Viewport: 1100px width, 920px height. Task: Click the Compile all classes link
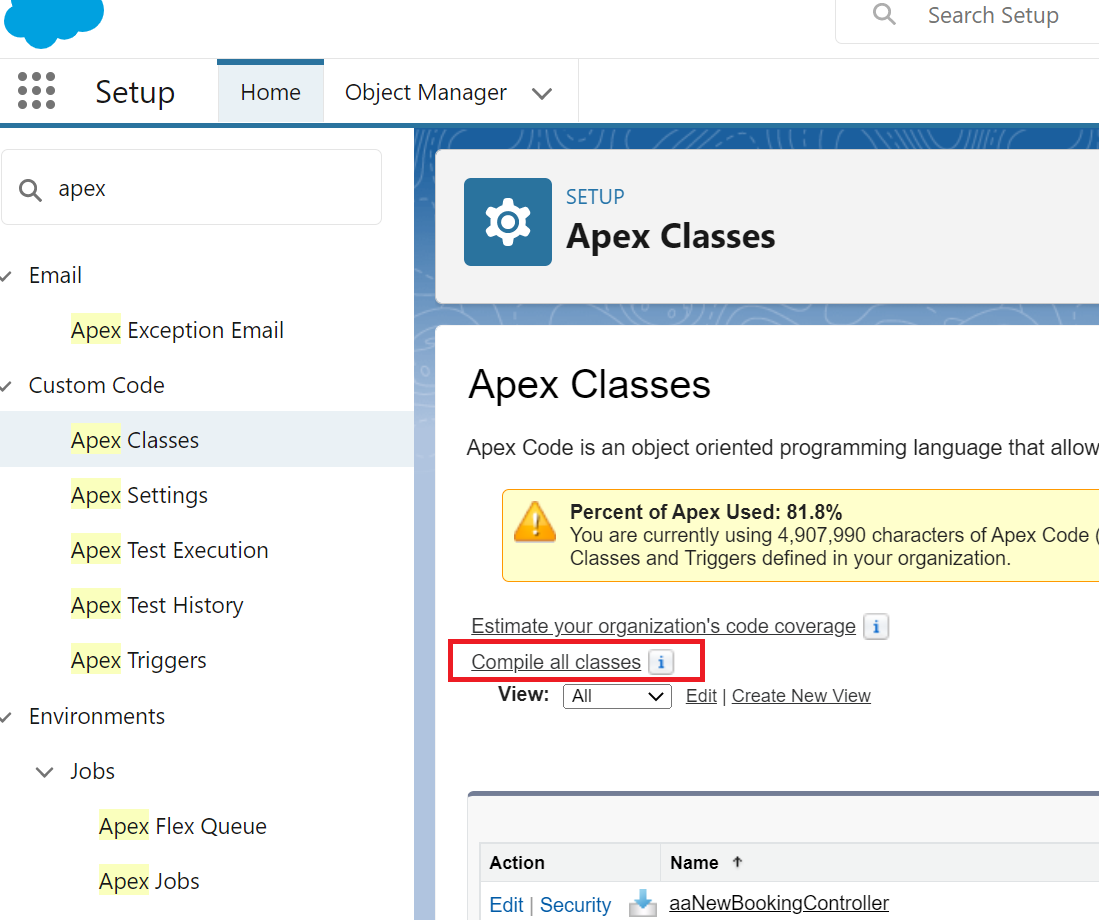click(x=556, y=662)
